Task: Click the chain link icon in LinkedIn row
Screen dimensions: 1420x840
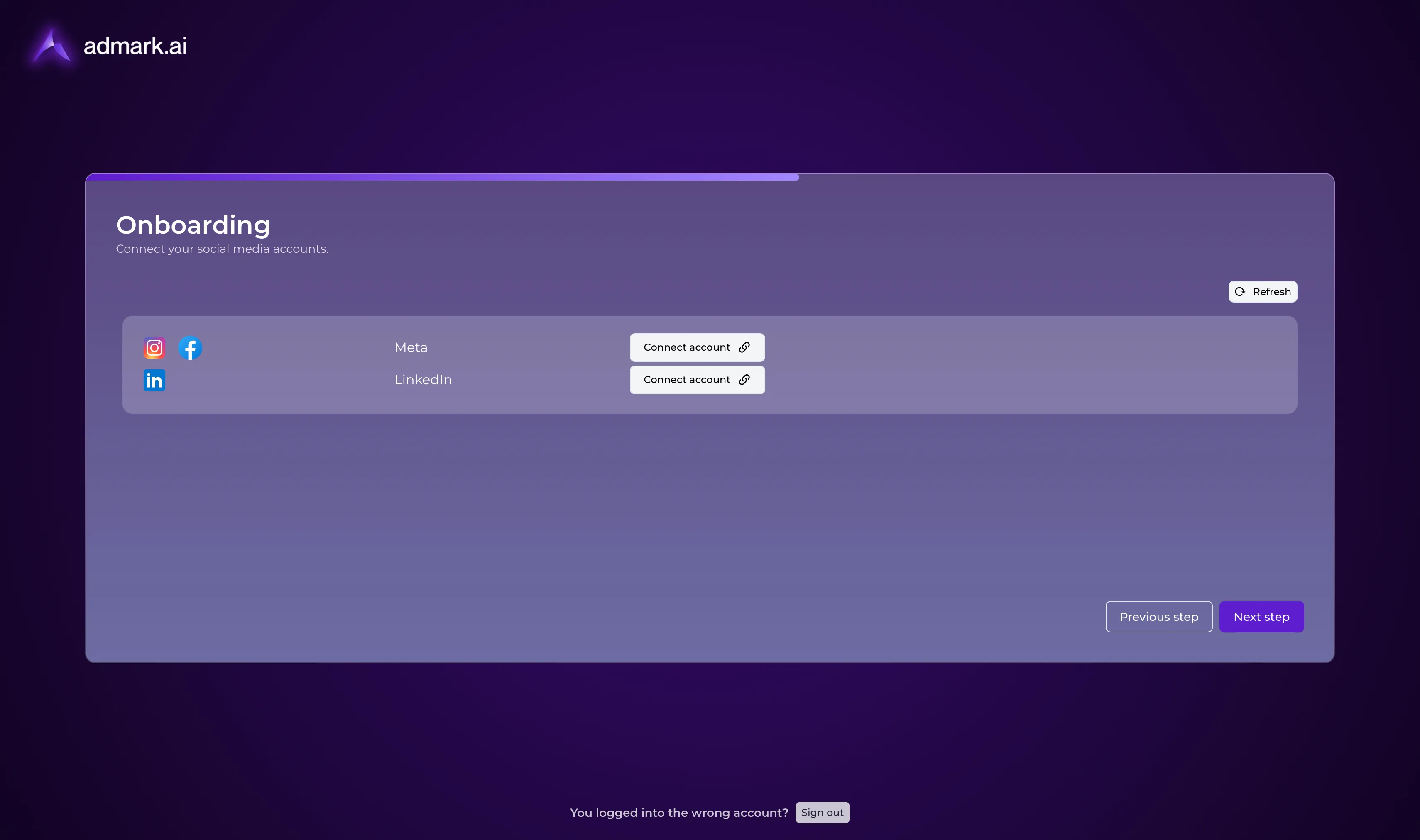Action: click(744, 379)
